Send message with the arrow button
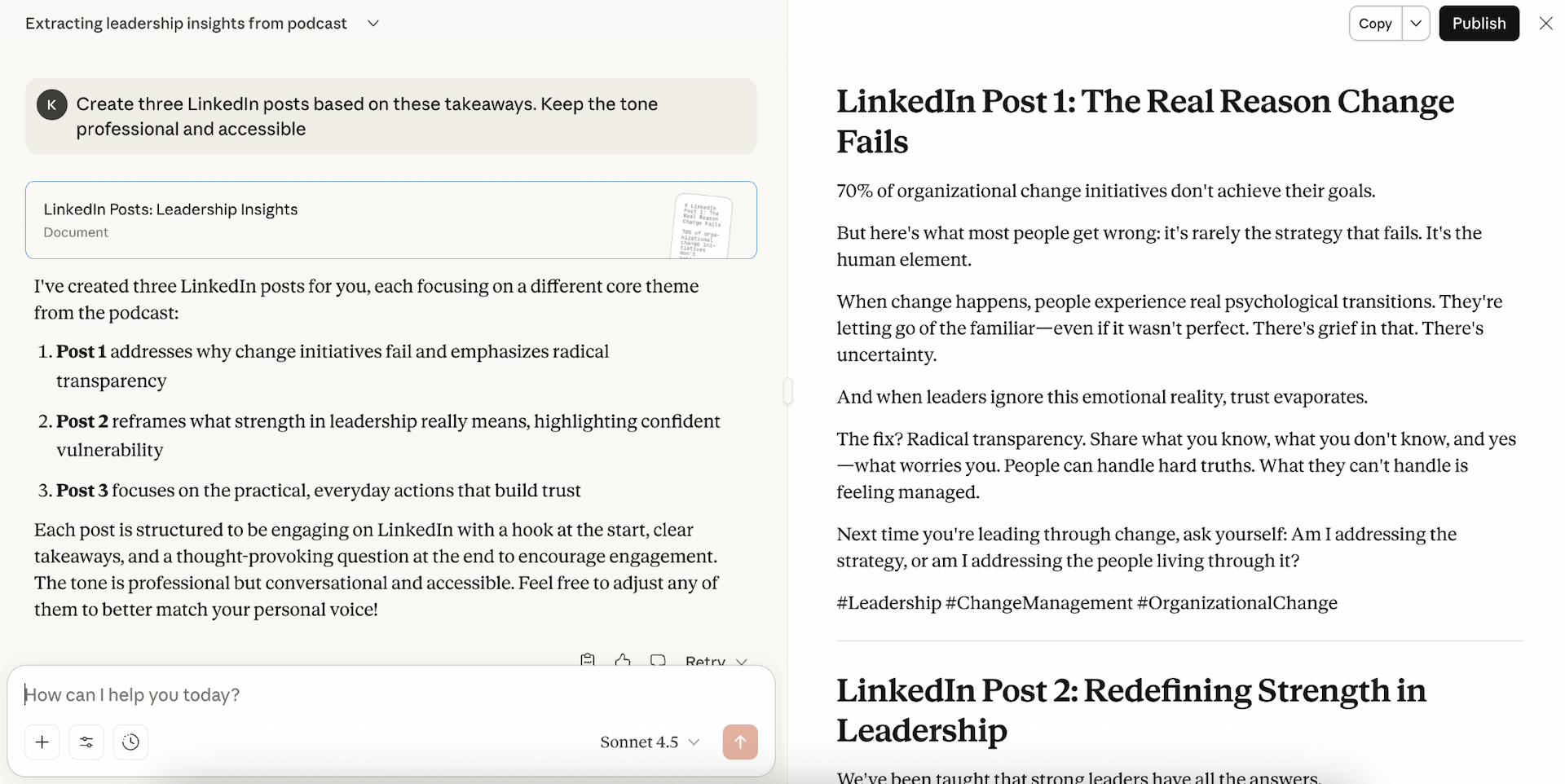 click(739, 742)
